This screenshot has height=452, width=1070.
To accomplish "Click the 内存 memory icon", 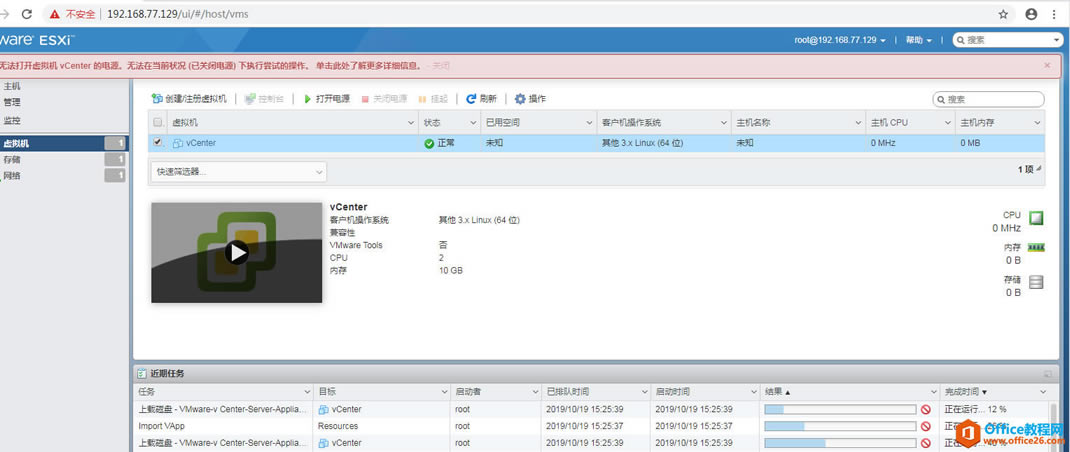I will 1036,248.
